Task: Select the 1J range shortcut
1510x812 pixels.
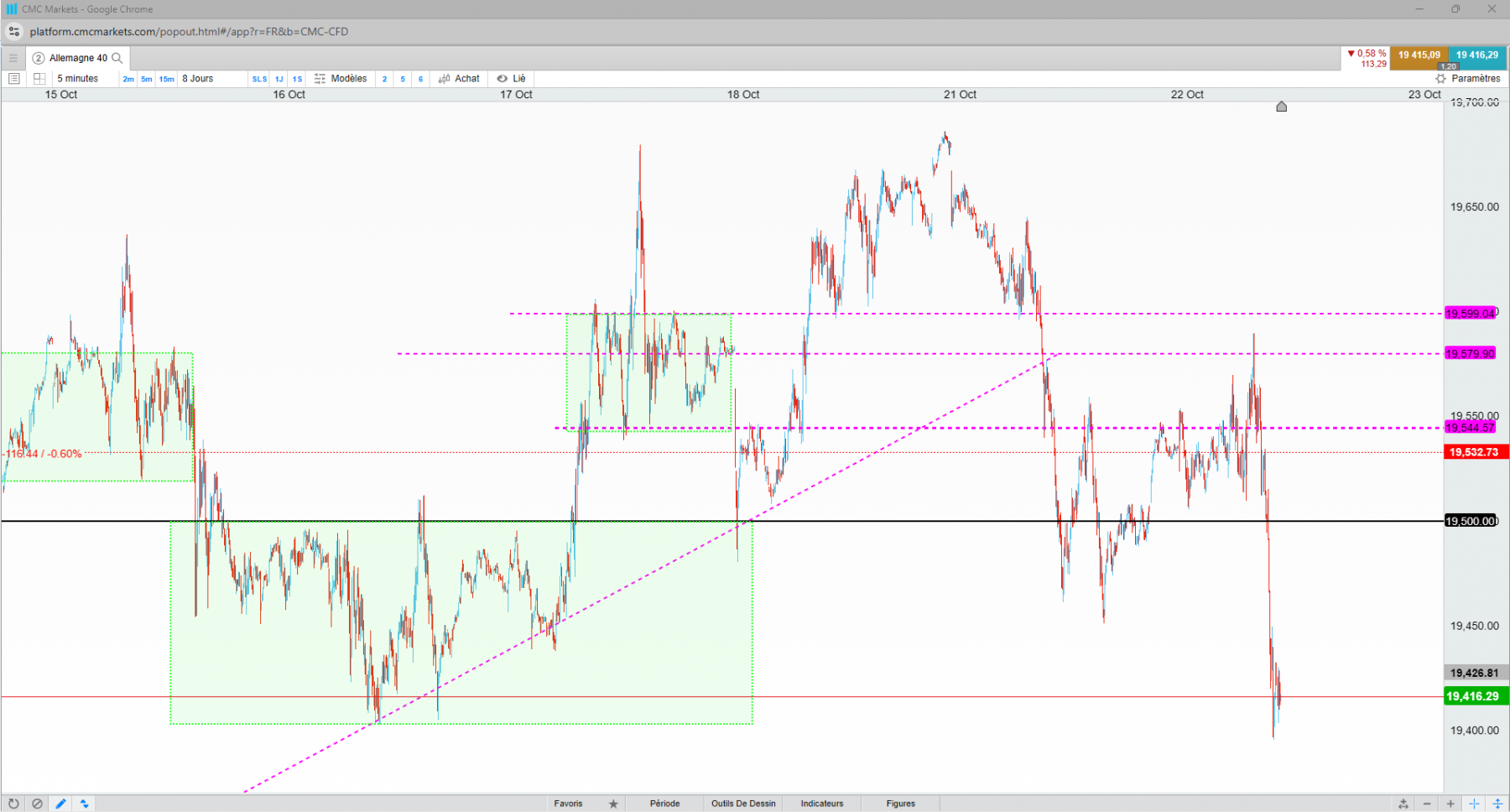Action: coord(279,79)
